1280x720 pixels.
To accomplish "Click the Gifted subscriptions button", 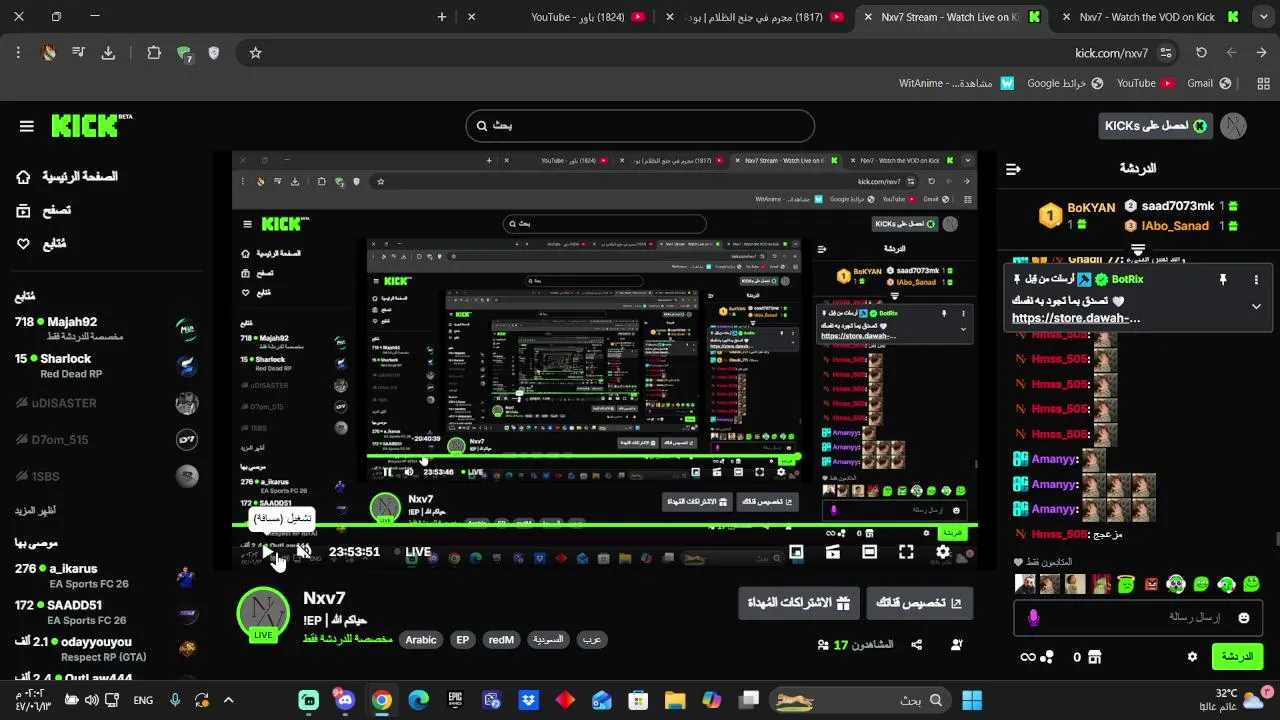I will click(x=798, y=603).
